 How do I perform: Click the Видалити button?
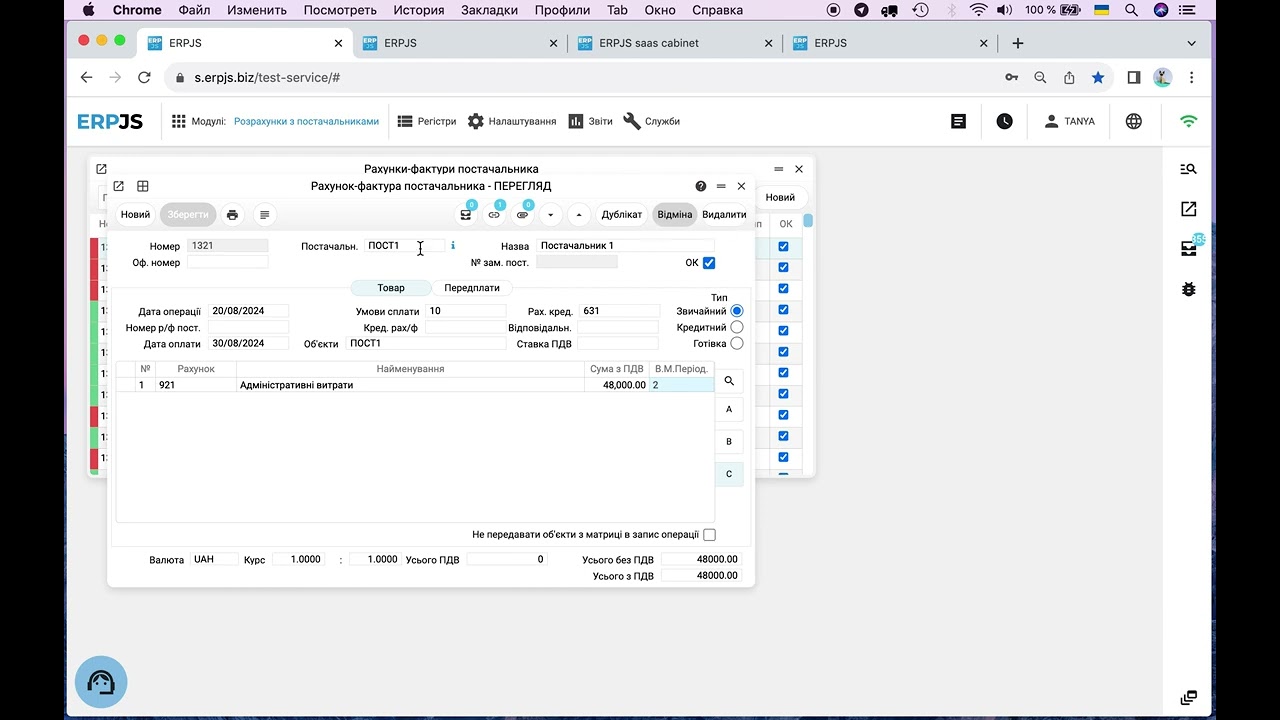click(x=724, y=215)
